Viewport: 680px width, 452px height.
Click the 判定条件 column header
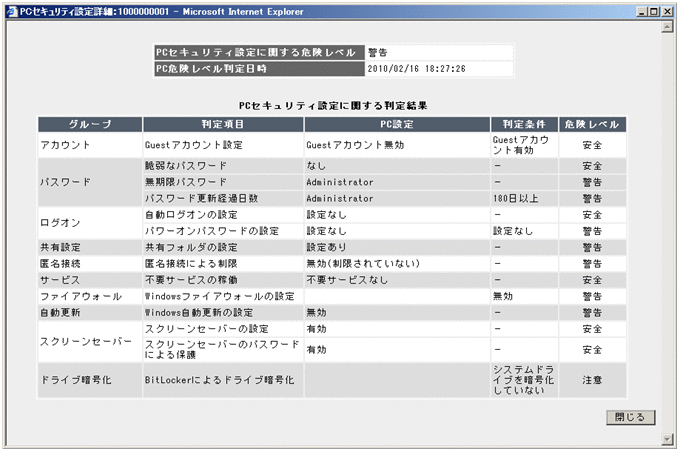pos(524,124)
